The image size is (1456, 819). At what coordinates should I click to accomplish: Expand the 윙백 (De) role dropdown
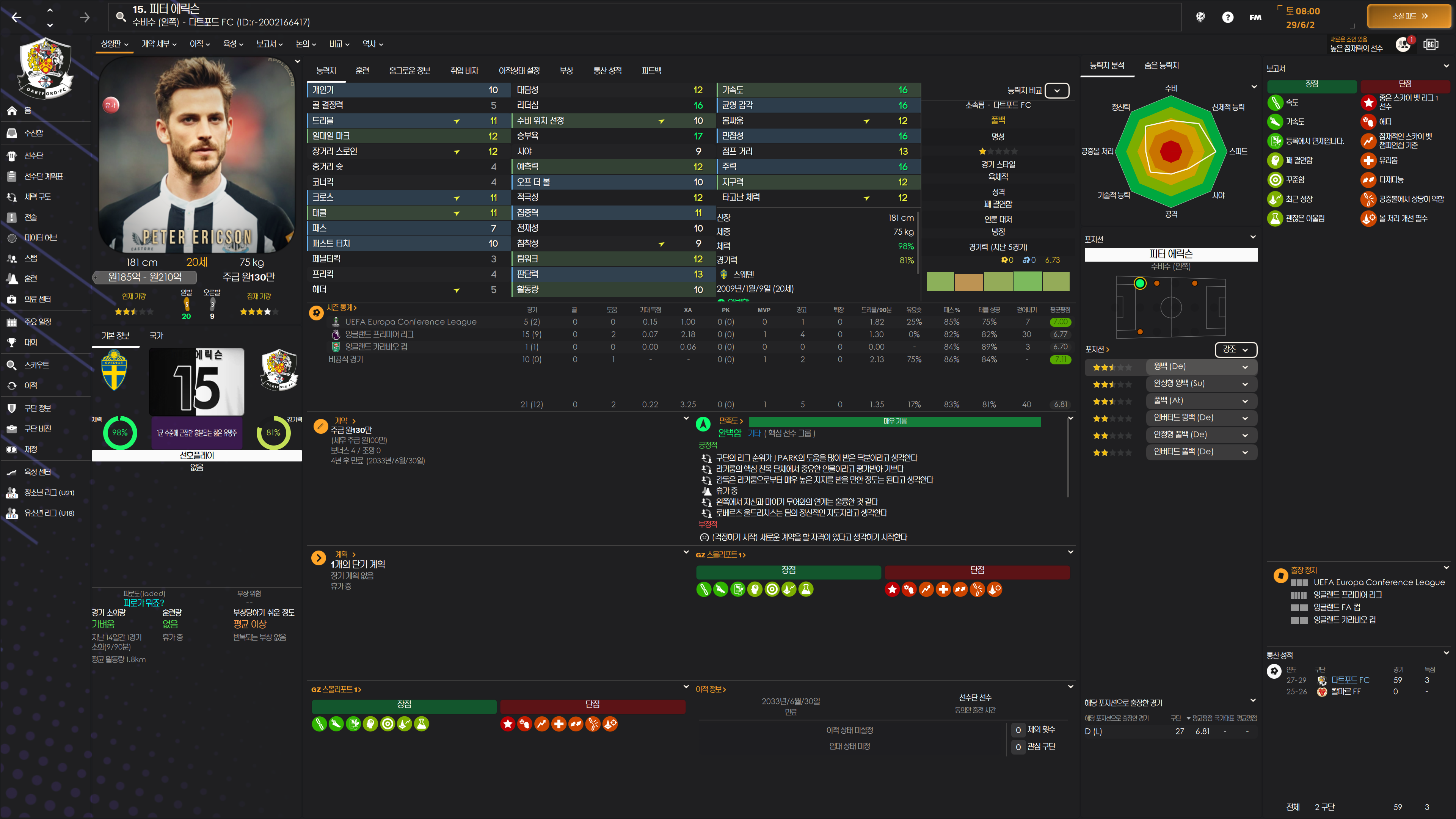click(1244, 367)
